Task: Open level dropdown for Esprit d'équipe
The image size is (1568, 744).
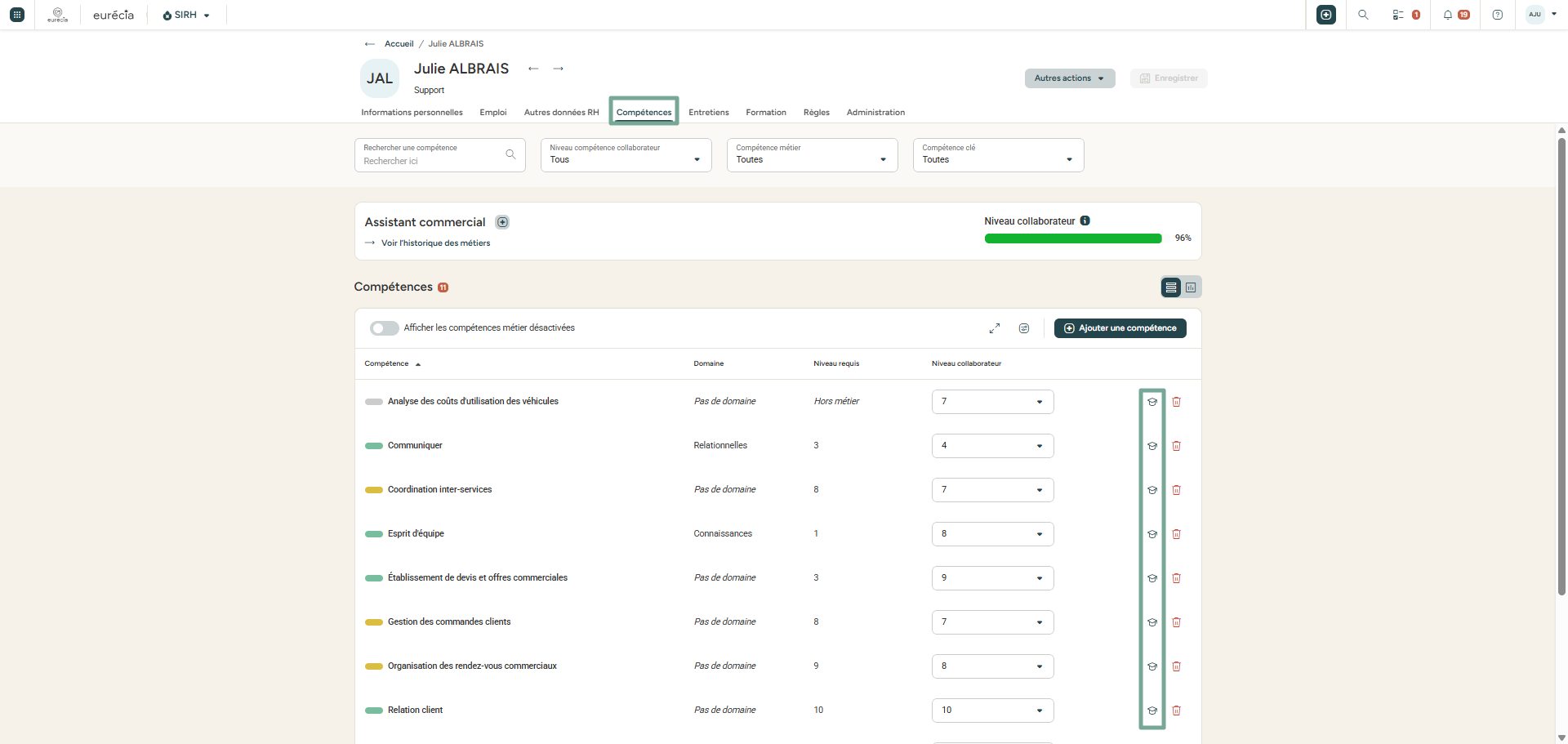Action: click(x=993, y=534)
